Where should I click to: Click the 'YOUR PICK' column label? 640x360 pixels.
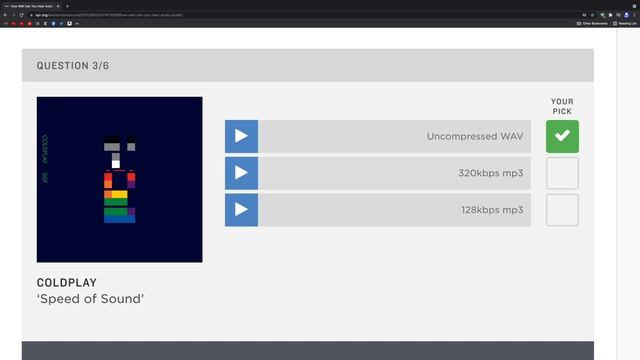pyautogui.click(x=562, y=107)
